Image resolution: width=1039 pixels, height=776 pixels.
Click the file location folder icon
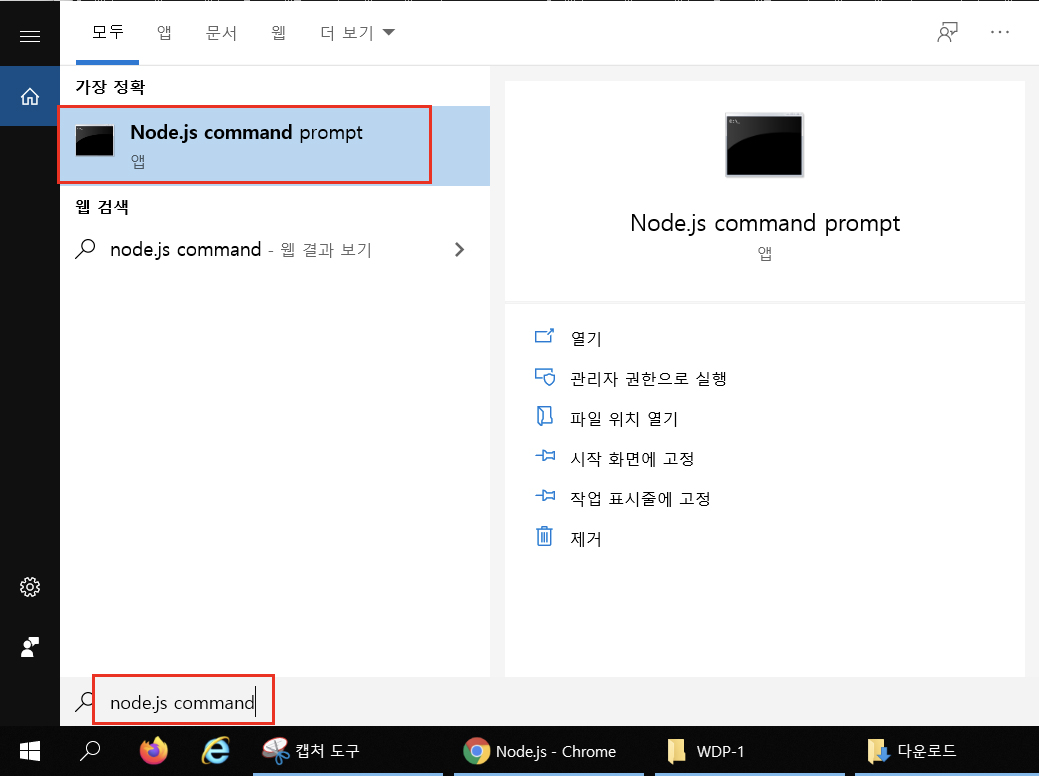point(544,416)
